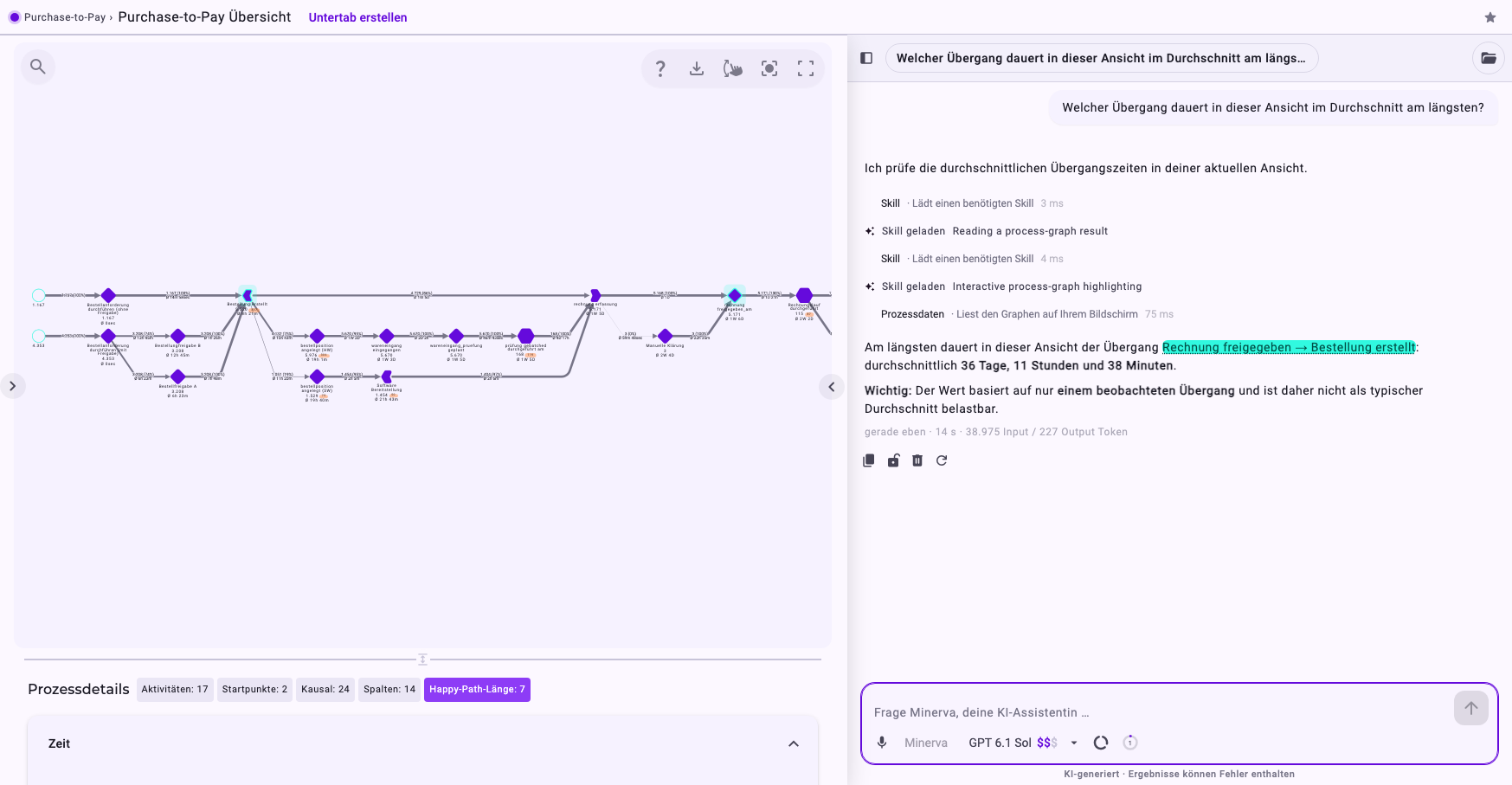Click the highlighted Rechnung freigegeben → Bestellung erstellt link
Screen dimensions: 1512x785
[x=1289, y=347]
